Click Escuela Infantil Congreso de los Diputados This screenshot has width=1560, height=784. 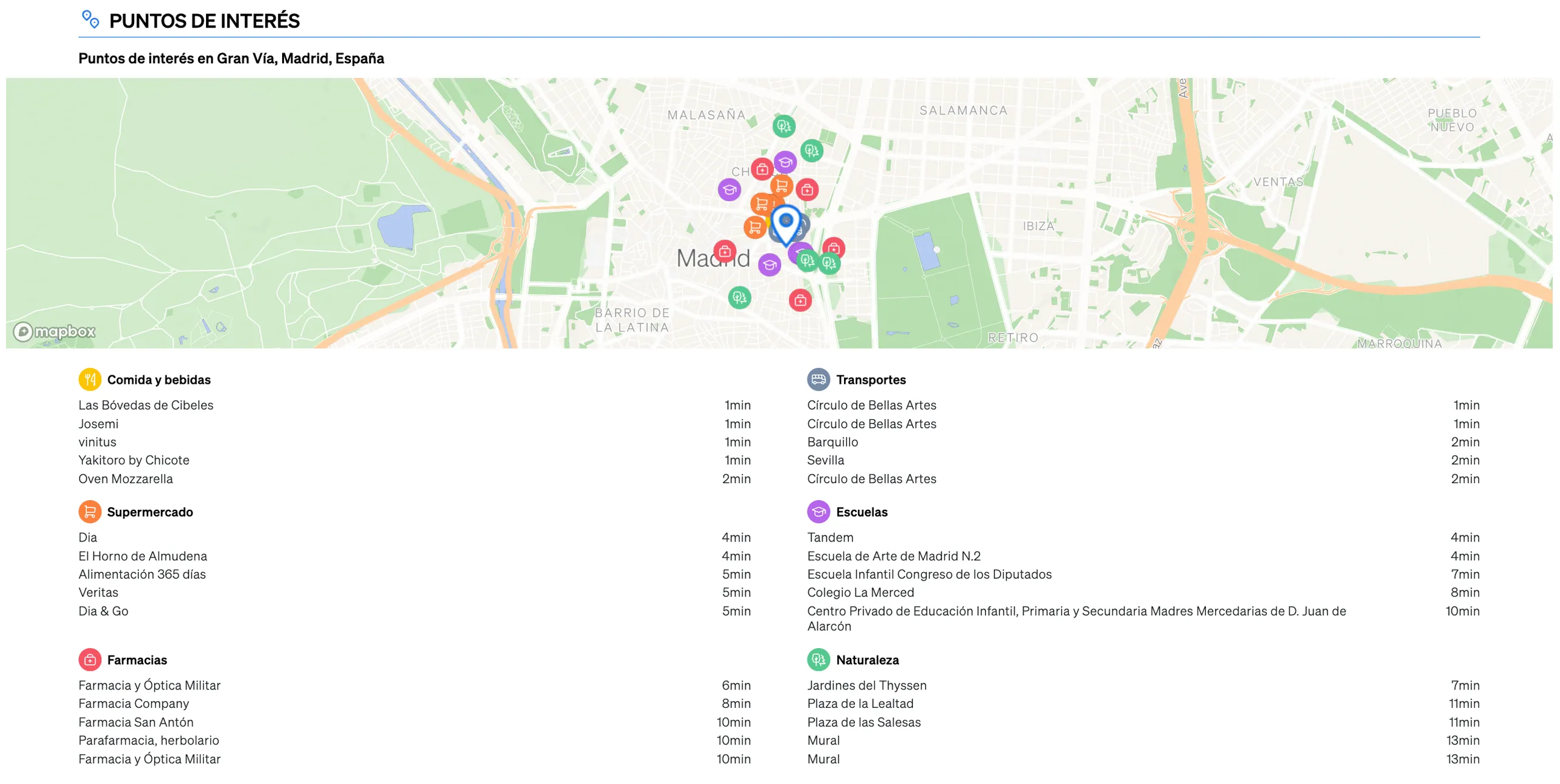(1143, 574)
